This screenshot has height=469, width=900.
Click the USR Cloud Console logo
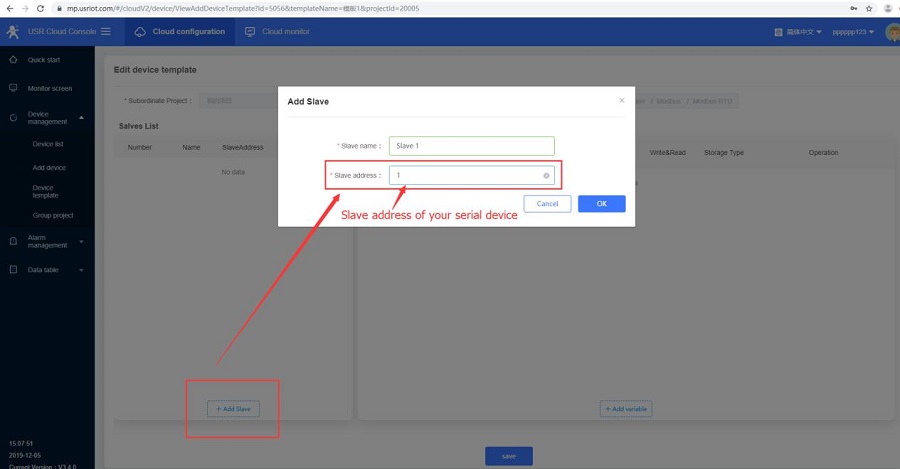coord(13,32)
